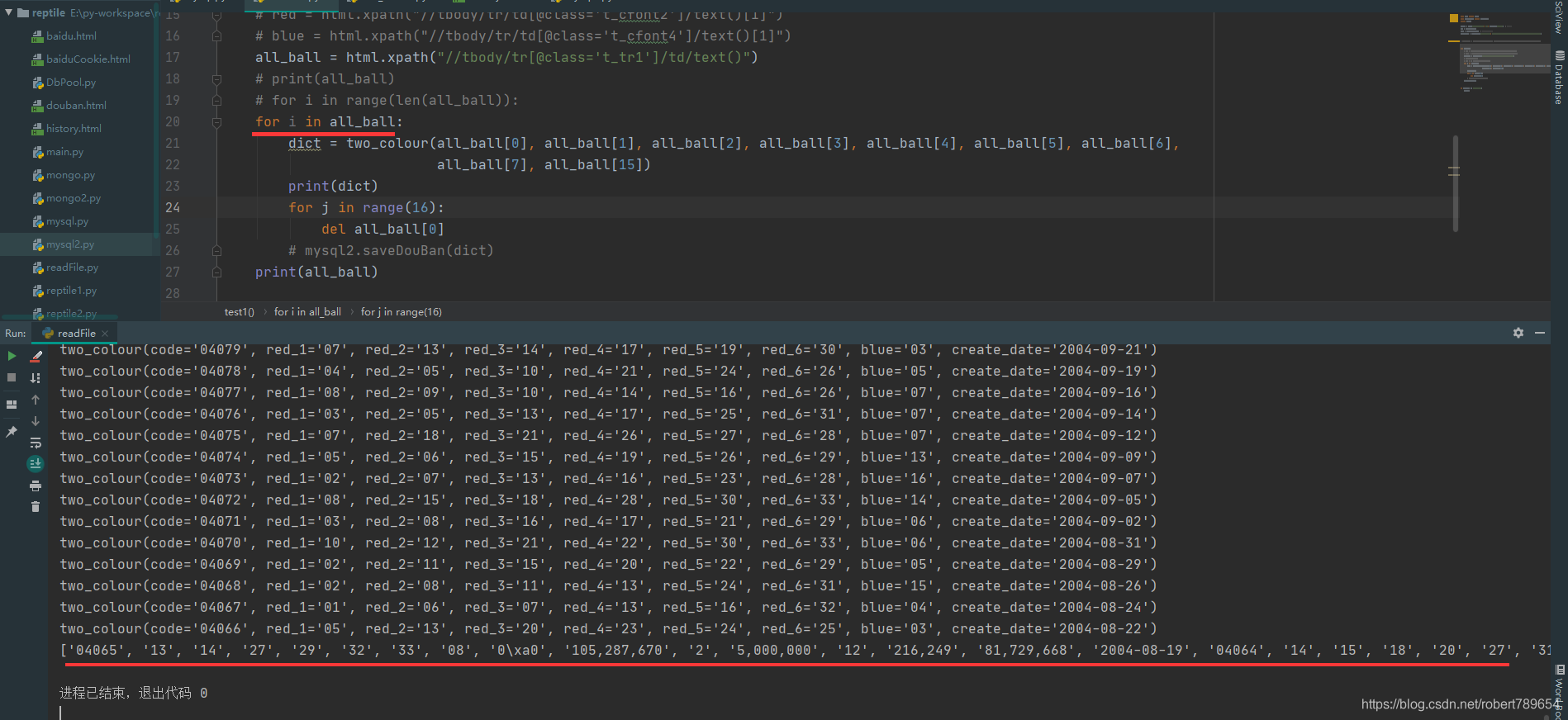Toggle scroll to end of console
Image resolution: width=1568 pixels, height=720 pixels.
click(36, 464)
